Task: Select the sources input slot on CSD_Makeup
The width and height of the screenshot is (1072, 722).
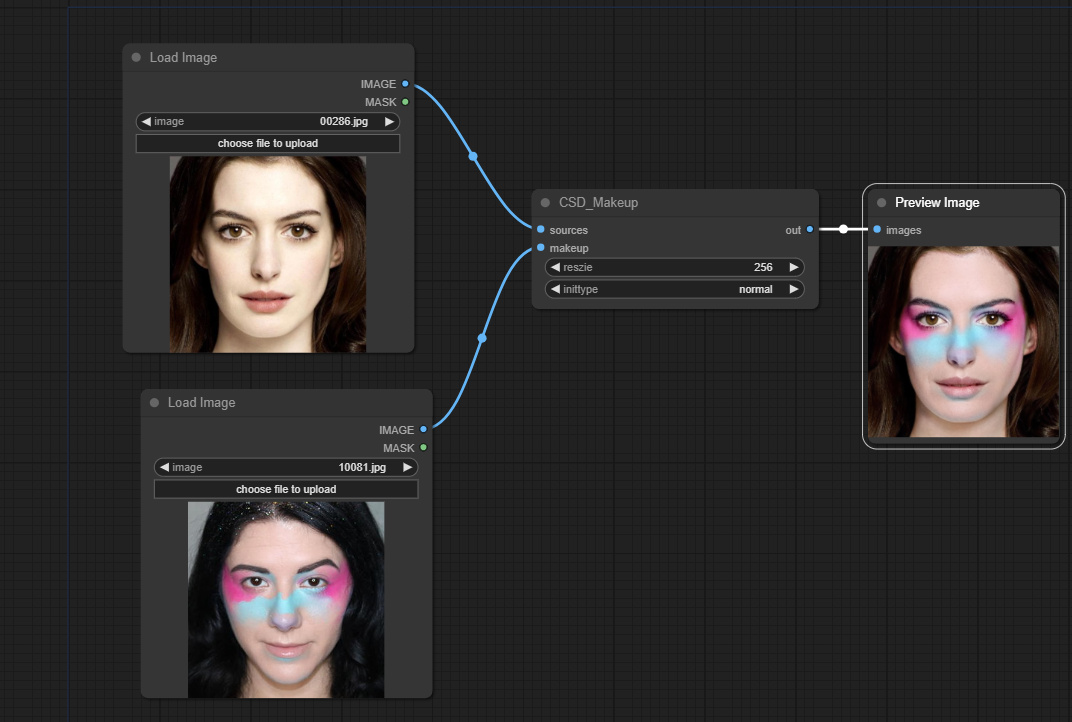Action: click(x=539, y=230)
